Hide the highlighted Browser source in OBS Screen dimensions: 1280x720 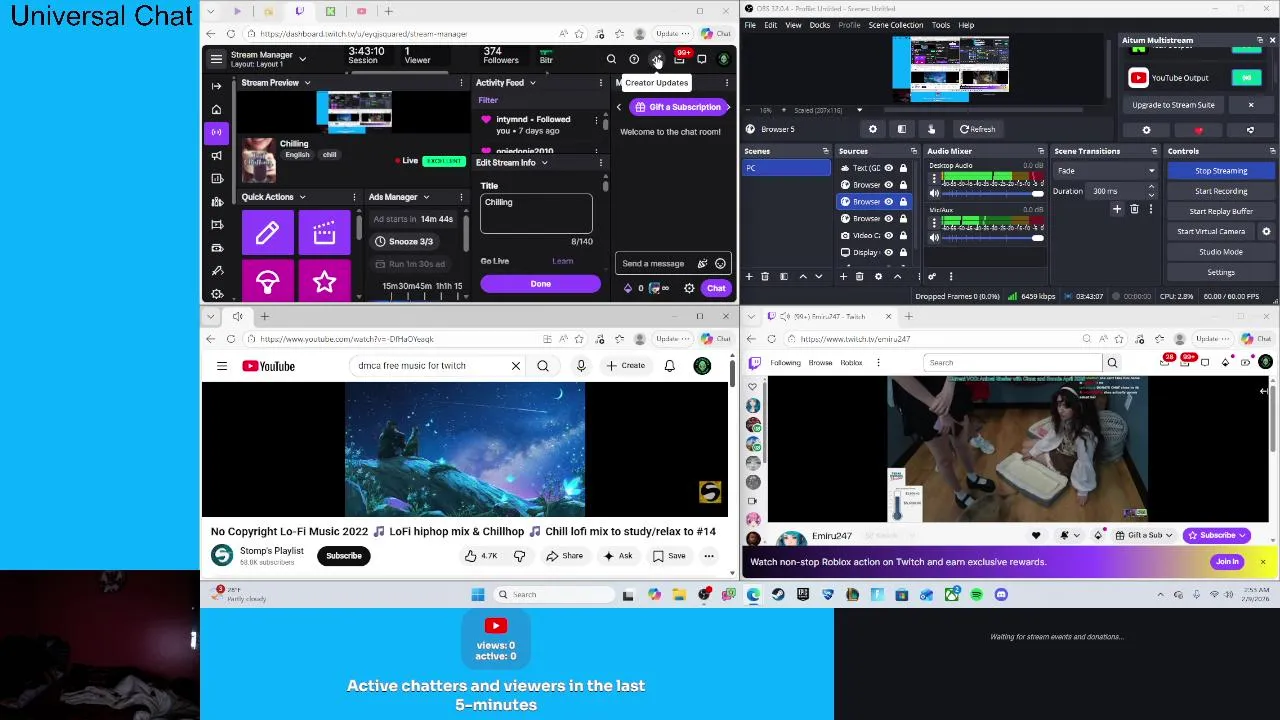[889, 201]
